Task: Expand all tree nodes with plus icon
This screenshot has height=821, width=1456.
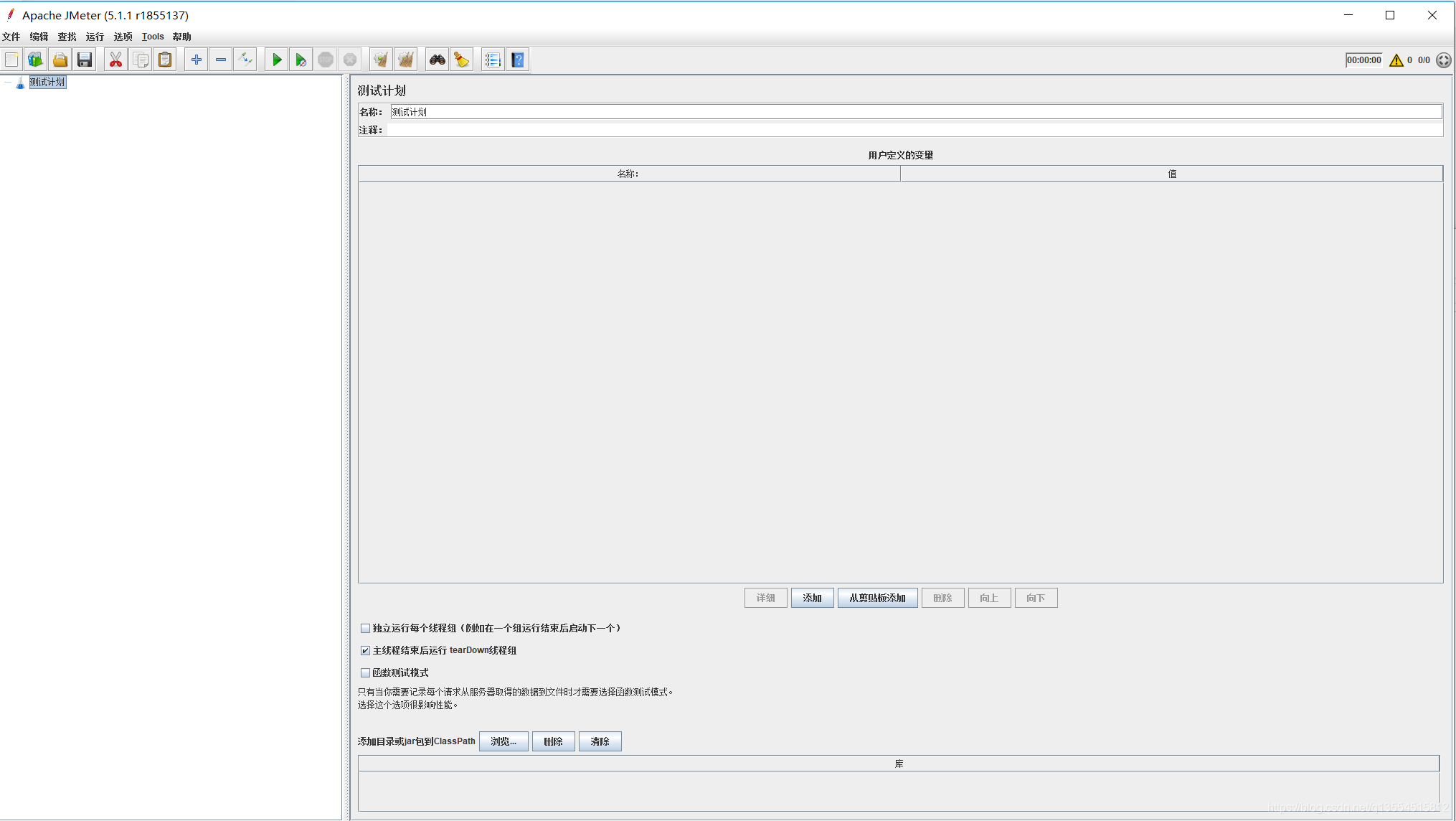Action: 196,60
